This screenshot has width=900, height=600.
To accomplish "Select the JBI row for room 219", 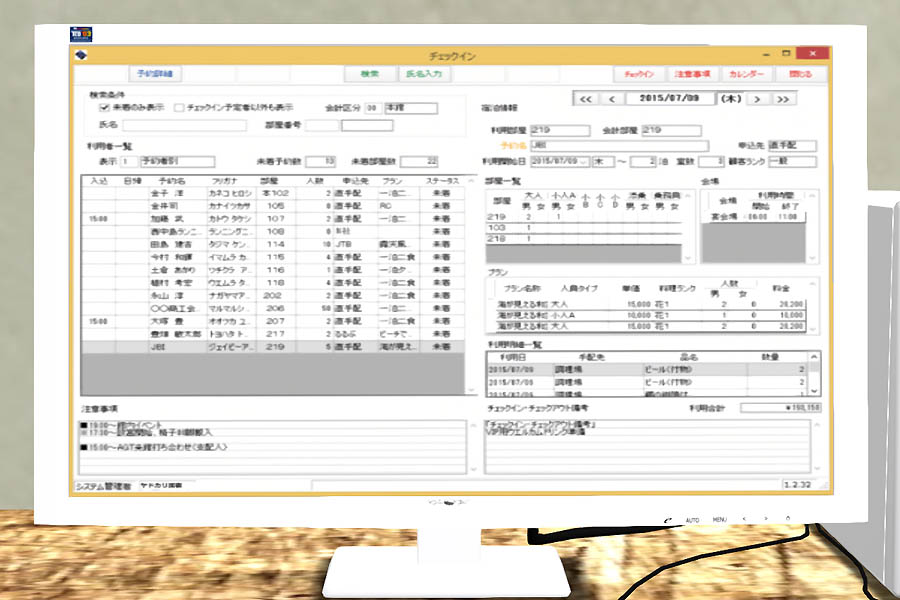I will click(270, 347).
